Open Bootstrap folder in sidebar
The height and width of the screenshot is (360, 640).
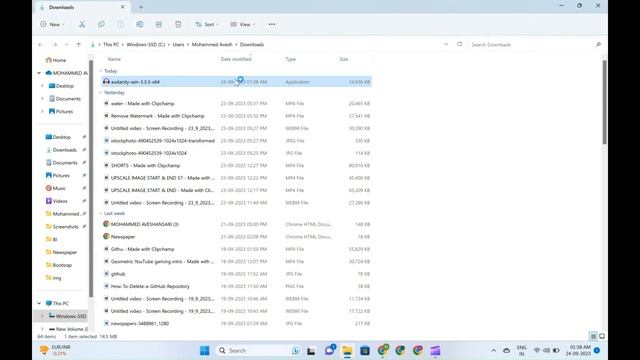tap(58, 265)
